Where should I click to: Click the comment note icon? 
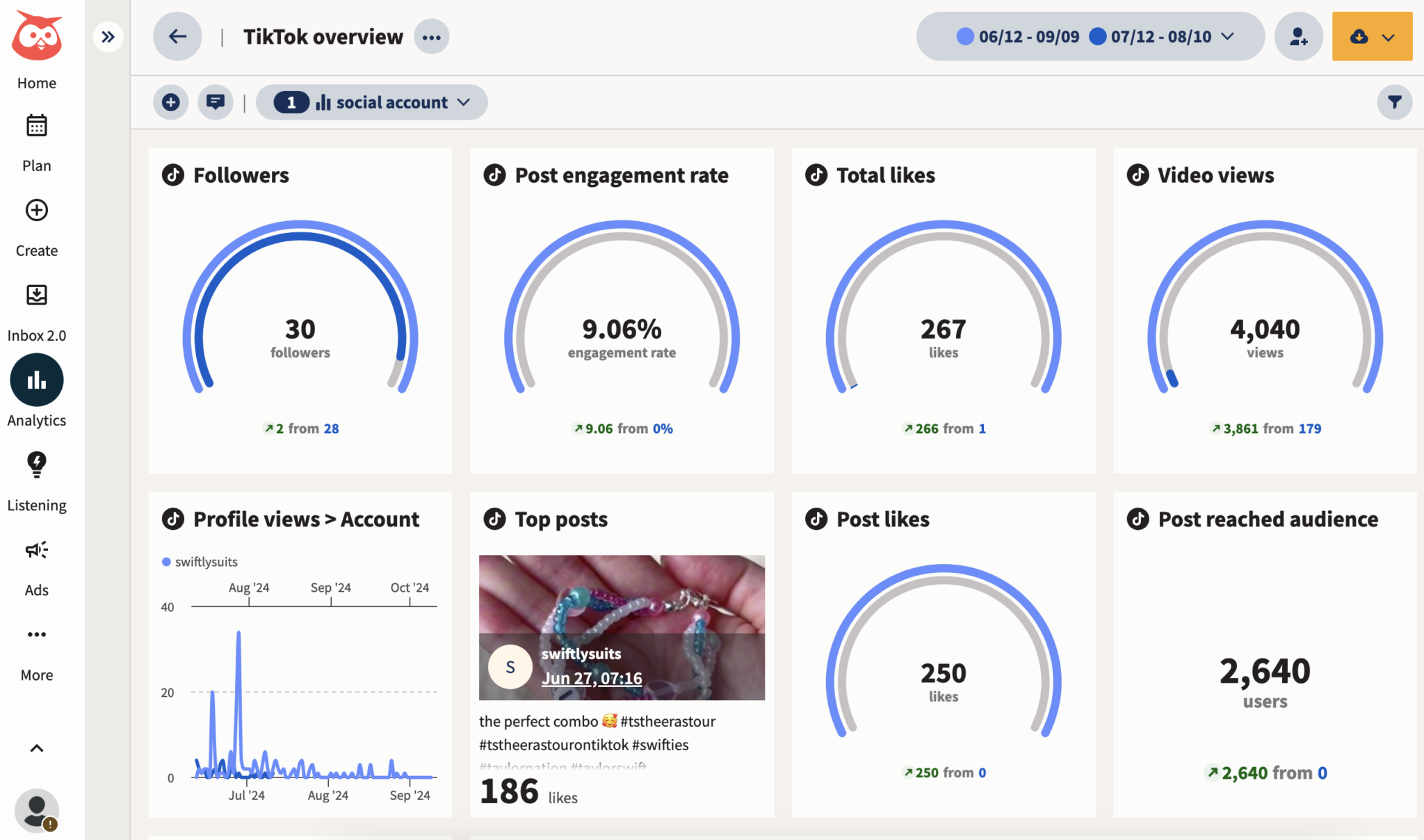pos(216,102)
